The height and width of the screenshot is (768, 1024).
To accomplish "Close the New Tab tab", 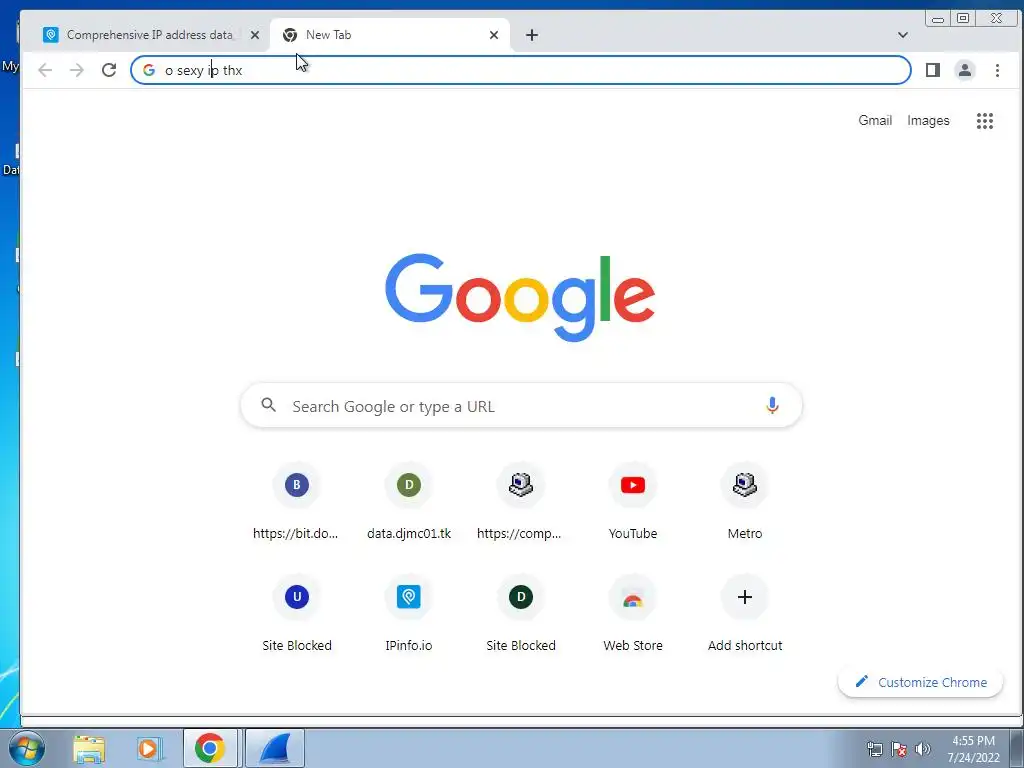I will tap(494, 35).
